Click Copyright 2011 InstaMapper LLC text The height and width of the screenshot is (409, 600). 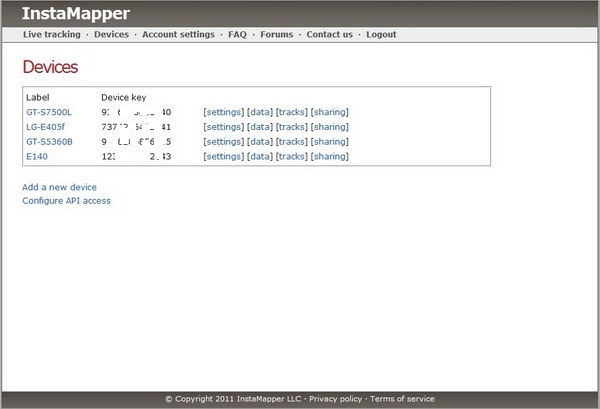pyautogui.click(x=233, y=399)
